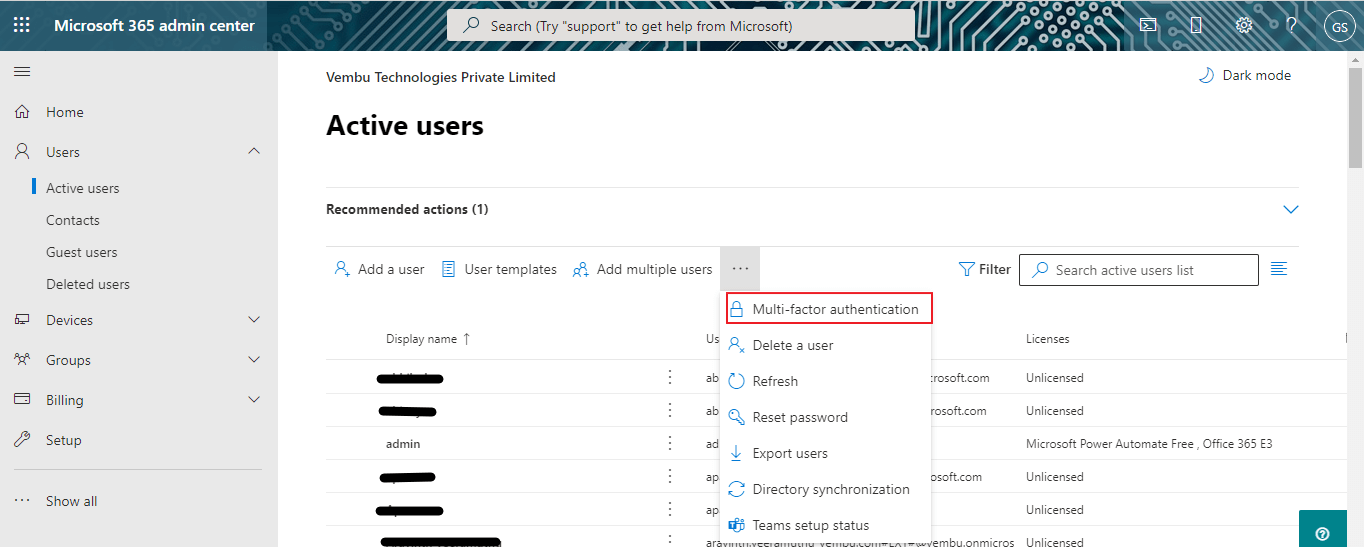Click the Groups people icon
Image resolution: width=1364 pixels, height=547 pixels.
click(22, 360)
